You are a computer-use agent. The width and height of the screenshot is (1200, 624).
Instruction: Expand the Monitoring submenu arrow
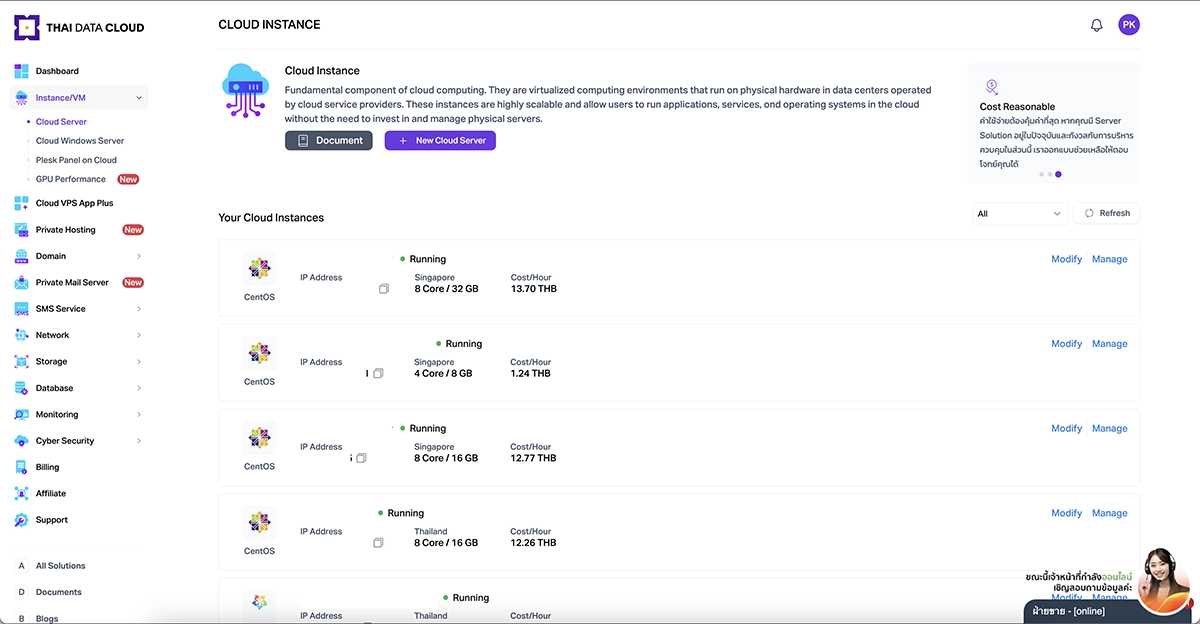point(139,414)
